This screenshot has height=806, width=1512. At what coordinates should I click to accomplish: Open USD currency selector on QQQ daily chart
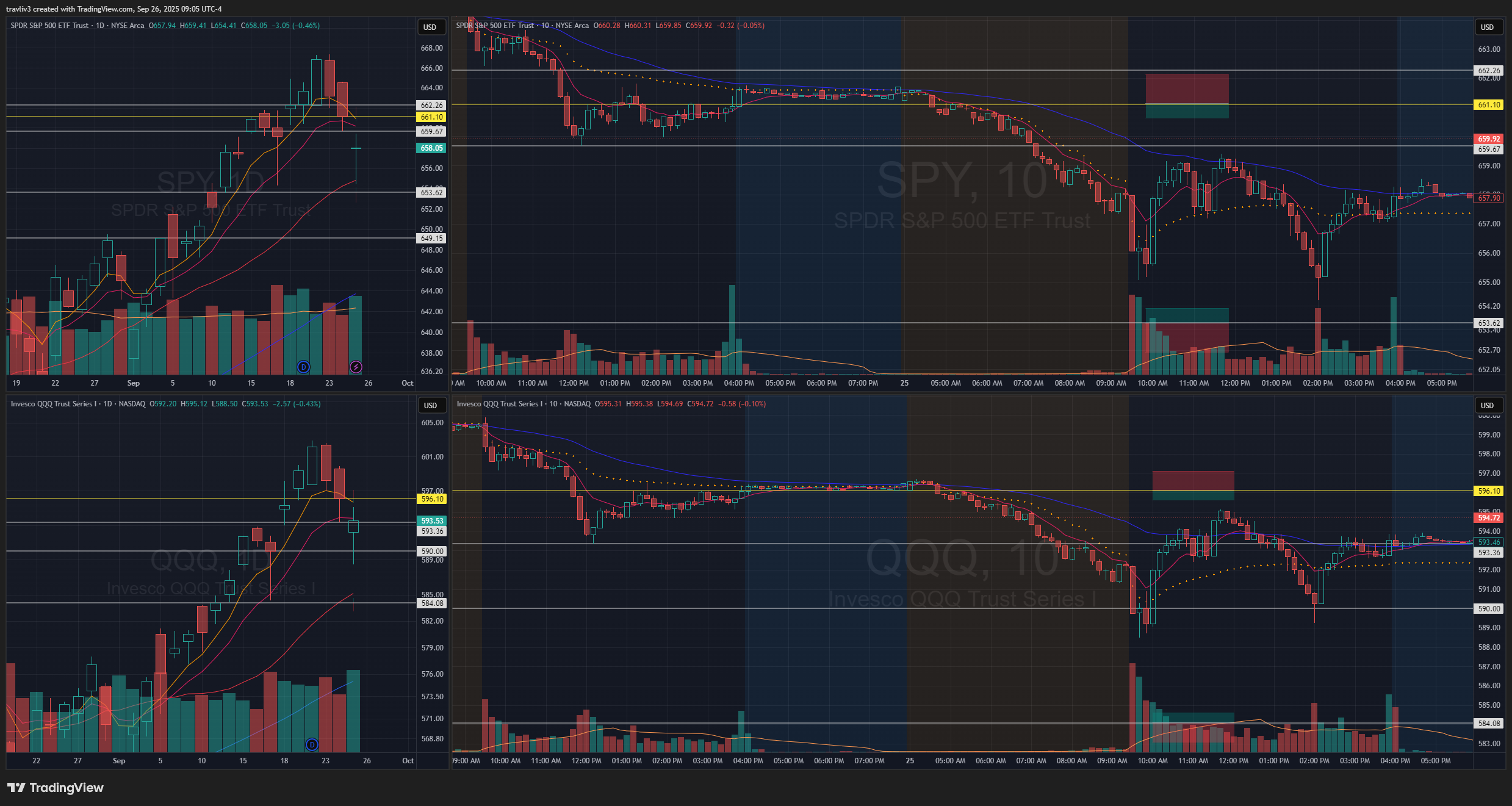pyautogui.click(x=430, y=405)
